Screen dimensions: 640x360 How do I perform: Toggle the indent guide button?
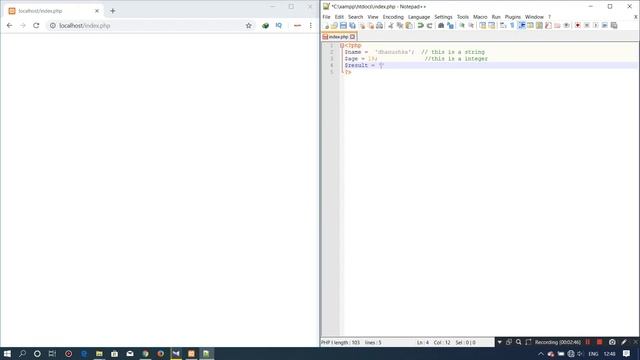(x=521, y=25)
